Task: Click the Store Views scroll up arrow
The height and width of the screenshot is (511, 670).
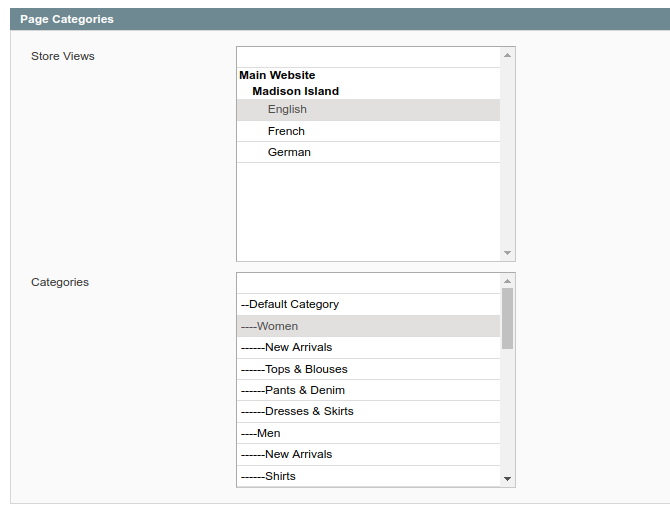Action: point(508,55)
